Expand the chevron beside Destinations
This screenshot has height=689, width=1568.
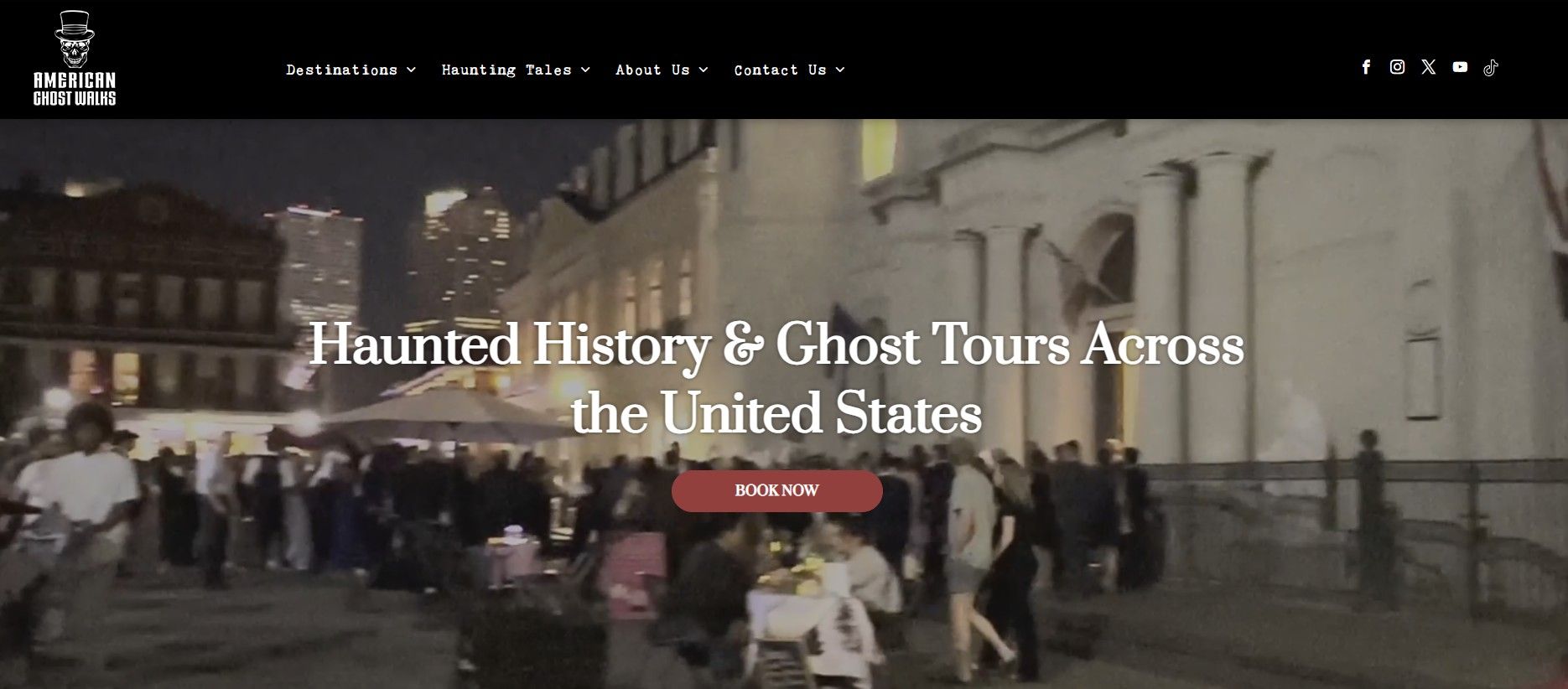pyautogui.click(x=411, y=70)
